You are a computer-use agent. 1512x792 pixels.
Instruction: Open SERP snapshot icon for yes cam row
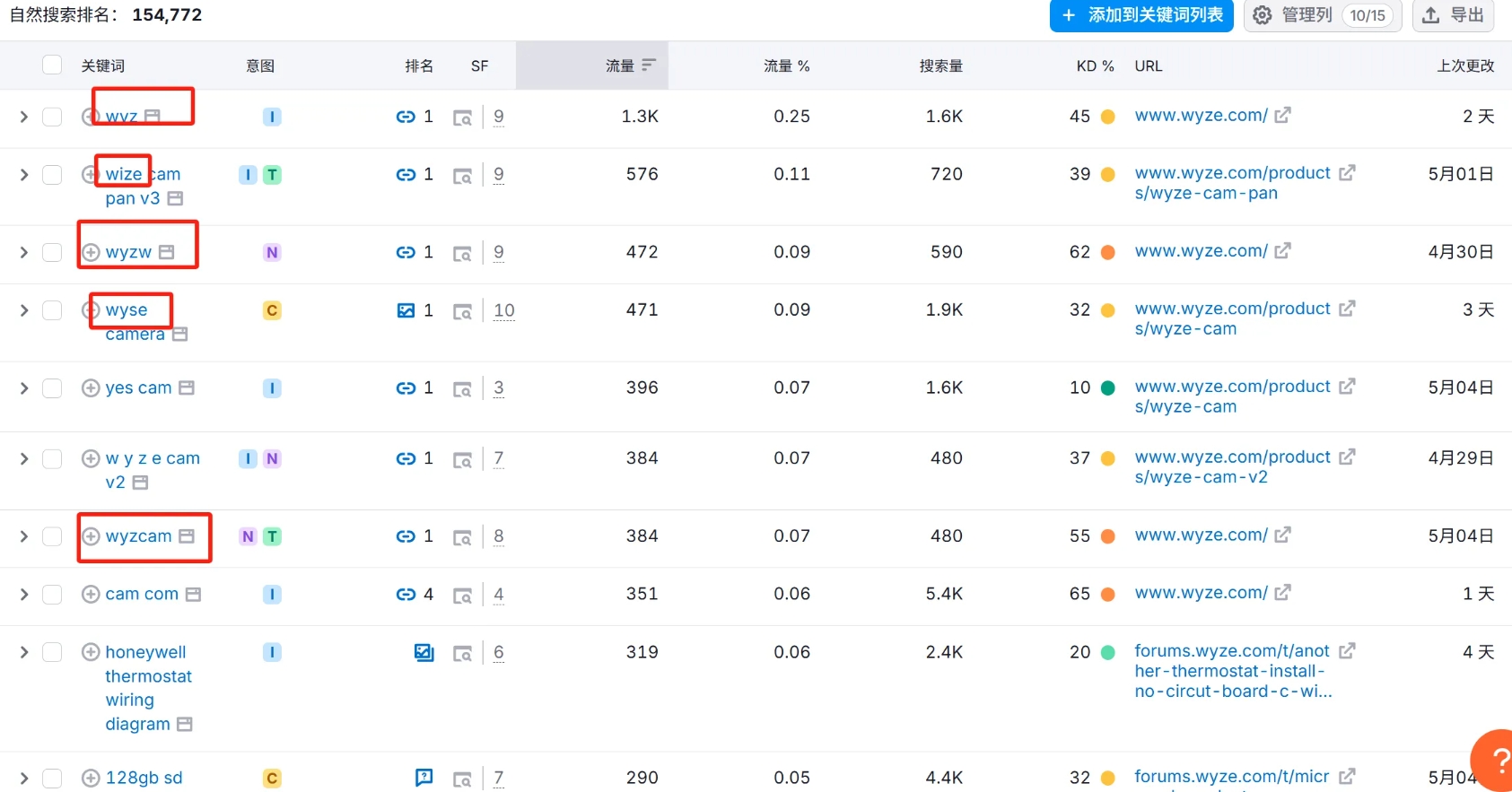pos(462,389)
